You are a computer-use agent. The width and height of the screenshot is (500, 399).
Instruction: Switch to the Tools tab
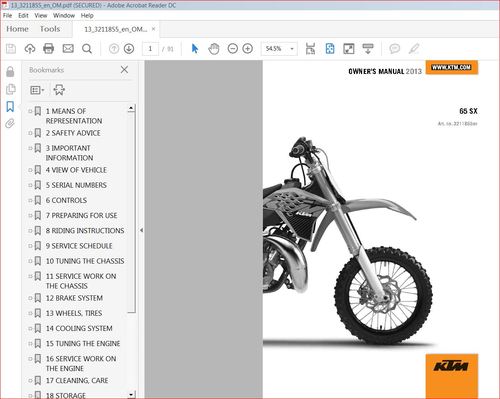coord(50,29)
